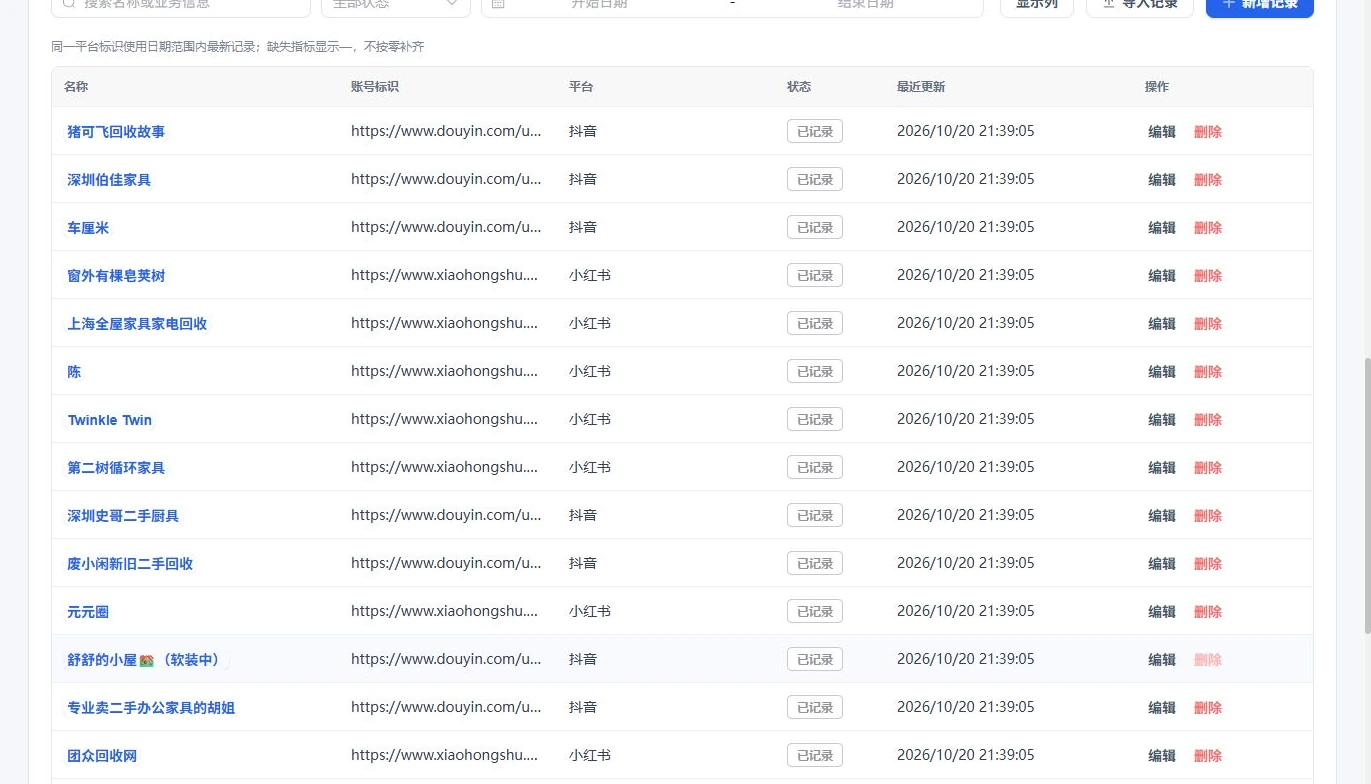Viewport: 1371px width, 784px height.
Task: Delete the Twinkle Twin record
Action: 1208,420
